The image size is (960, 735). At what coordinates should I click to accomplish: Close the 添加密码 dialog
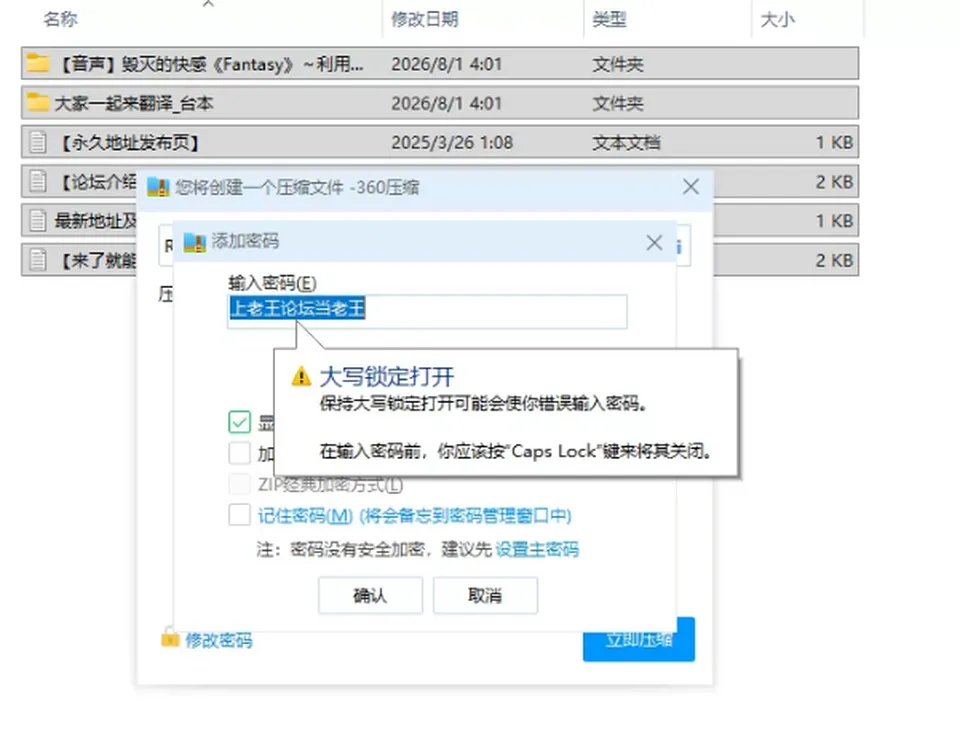click(654, 243)
